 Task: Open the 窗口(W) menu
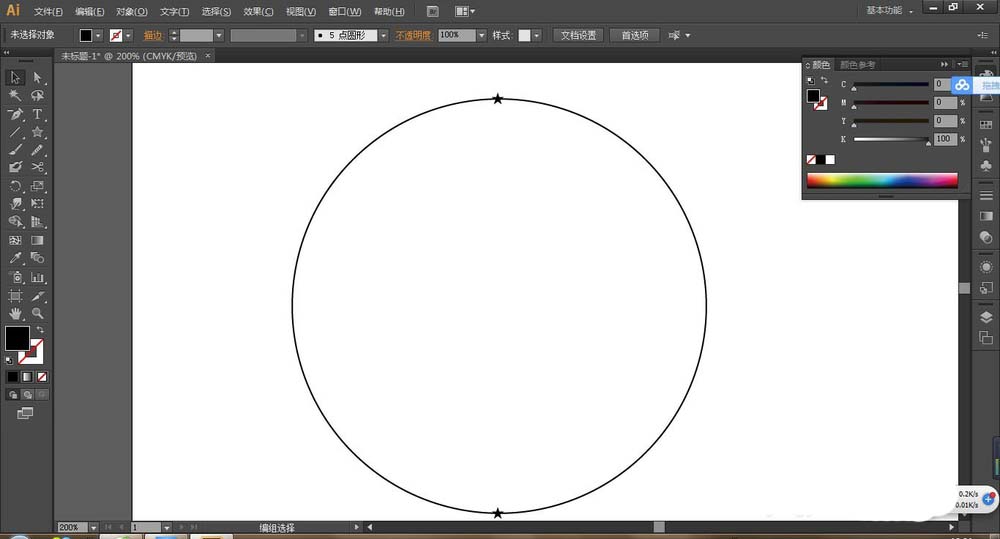344,11
